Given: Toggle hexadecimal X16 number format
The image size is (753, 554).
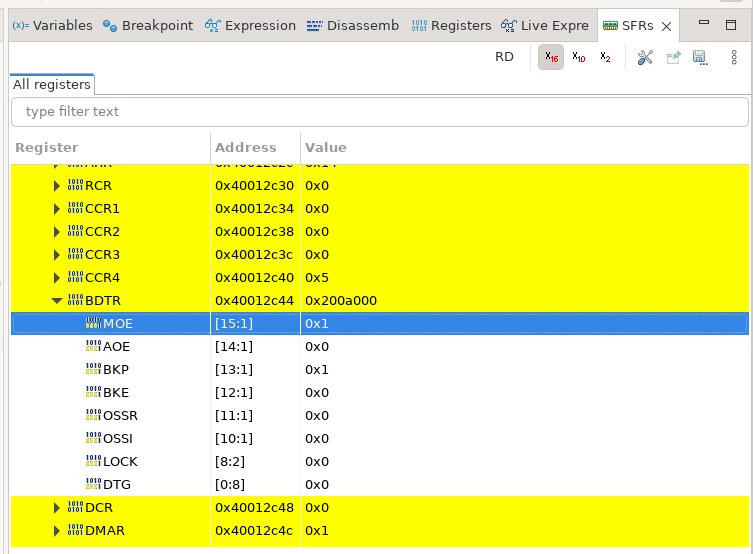Looking at the screenshot, I should coord(551,57).
